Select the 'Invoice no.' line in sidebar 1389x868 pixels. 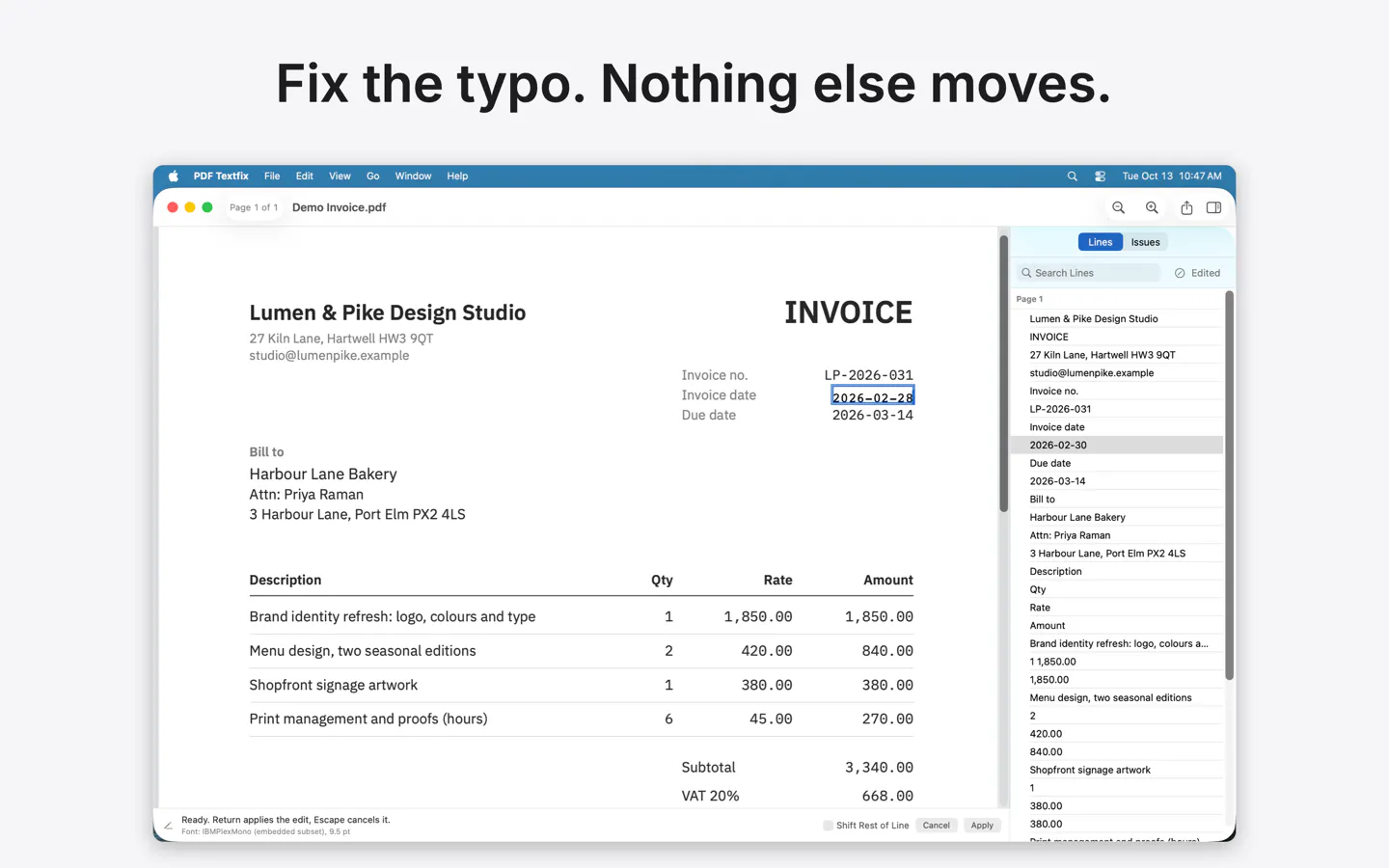coord(1117,391)
